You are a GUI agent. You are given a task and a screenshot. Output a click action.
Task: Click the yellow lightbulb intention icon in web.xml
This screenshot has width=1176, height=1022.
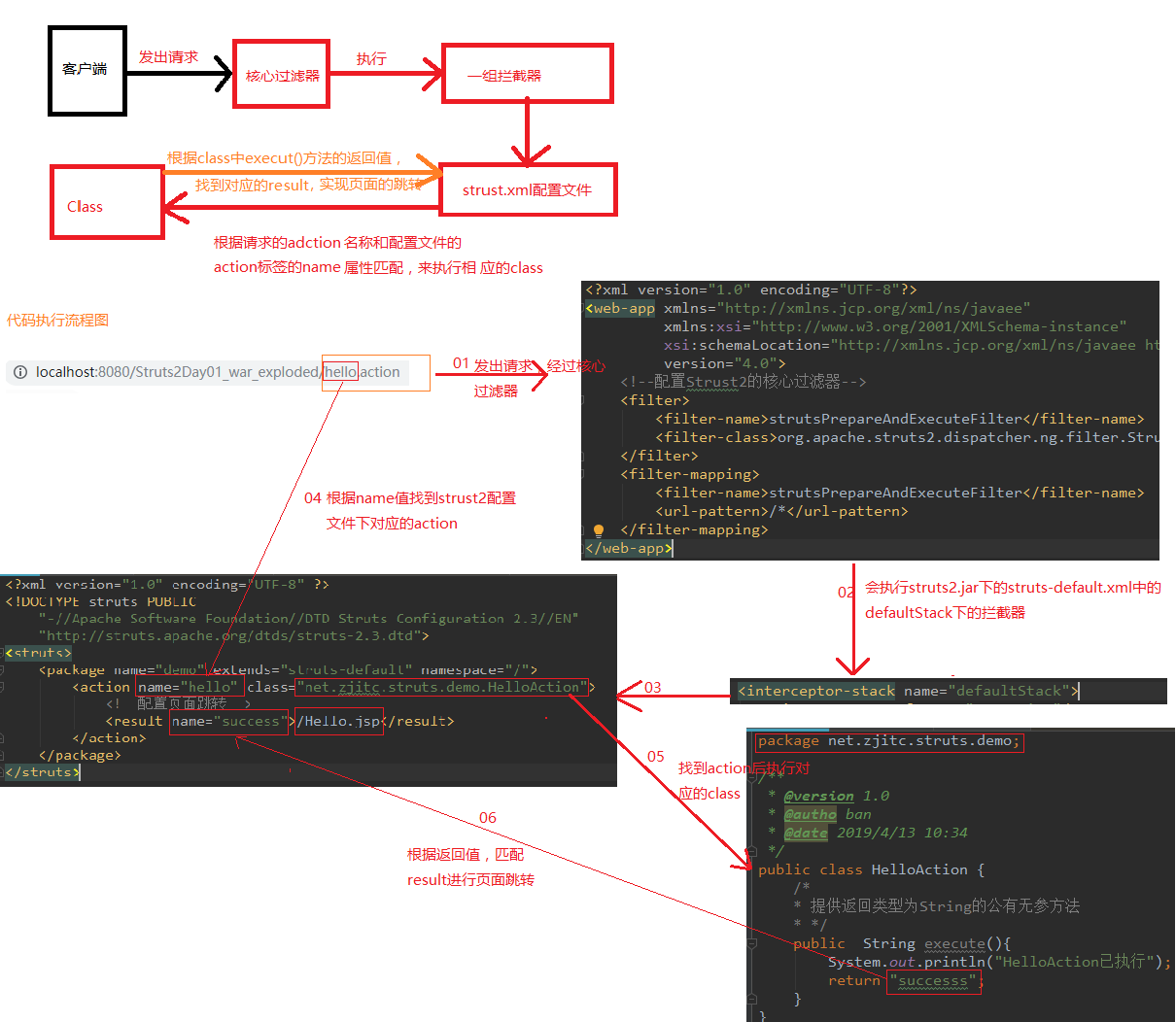[599, 531]
